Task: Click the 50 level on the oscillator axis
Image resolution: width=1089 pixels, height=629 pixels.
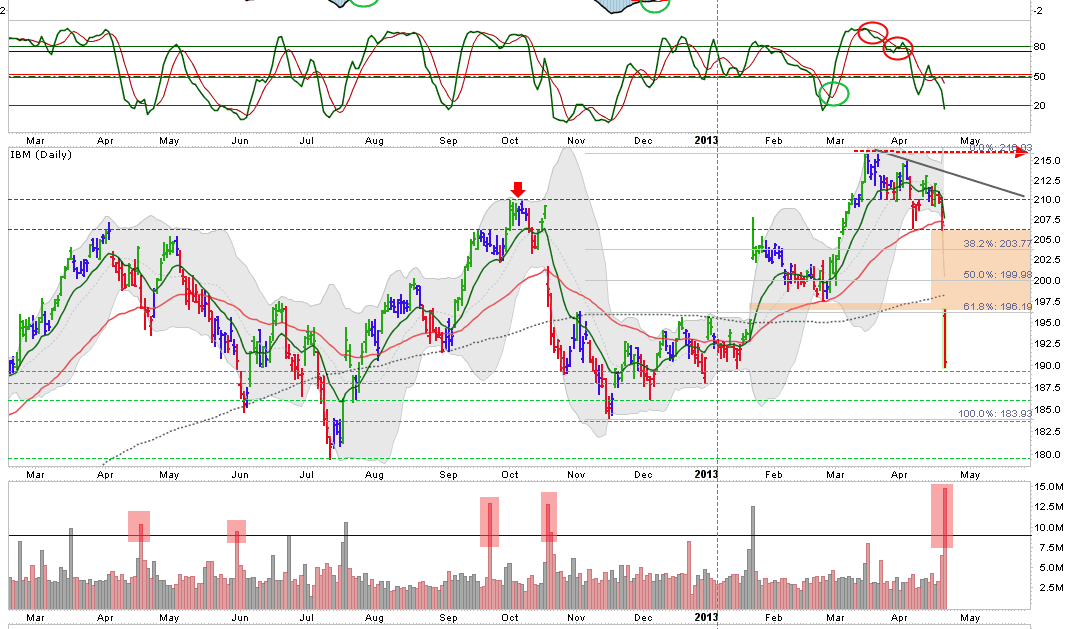Action: coord(1040,76)
